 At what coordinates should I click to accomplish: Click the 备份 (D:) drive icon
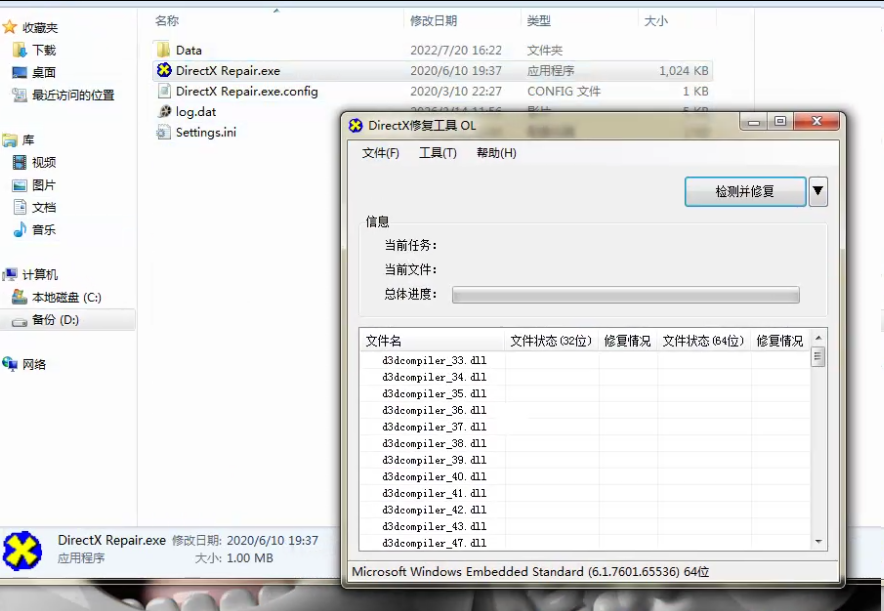point(20,321)
